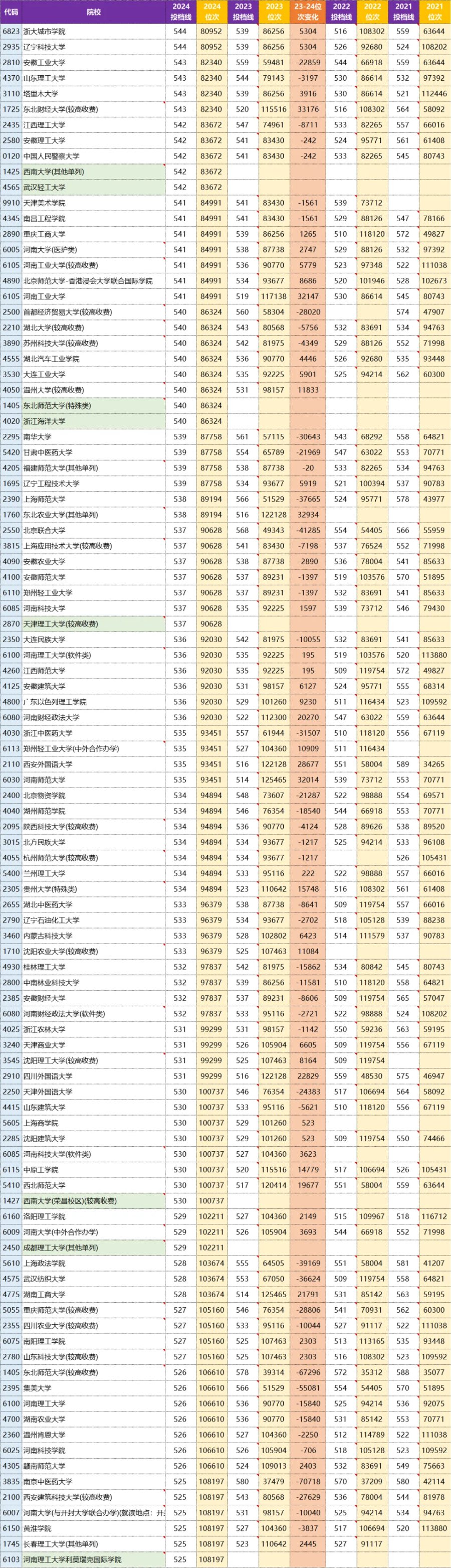Select the 2021 投档线 column header
The image size is (451, 1568).
(x=403, y=12)
